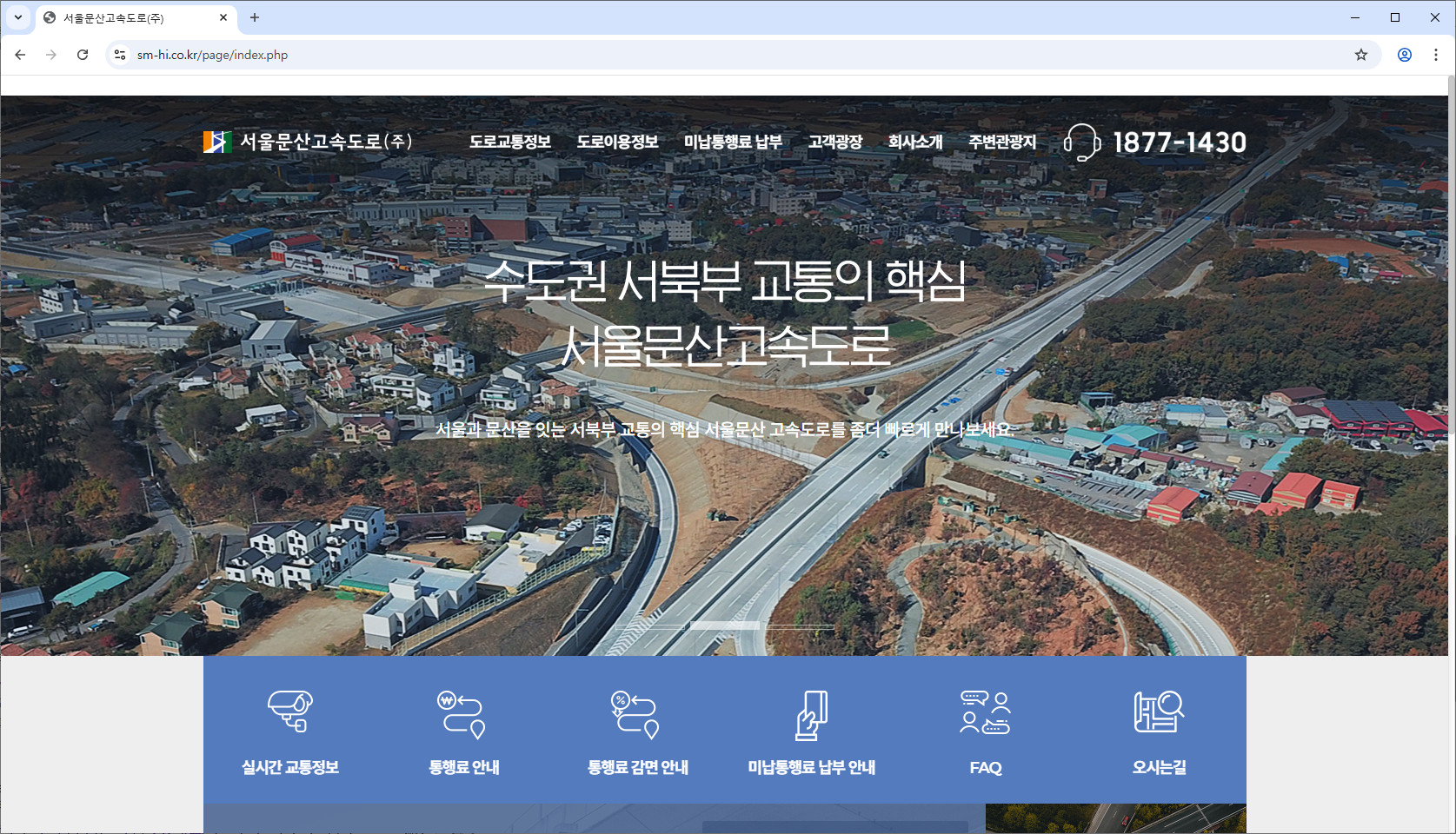
Task: Click the 통행료 안내 label
Action: [464, 767]
